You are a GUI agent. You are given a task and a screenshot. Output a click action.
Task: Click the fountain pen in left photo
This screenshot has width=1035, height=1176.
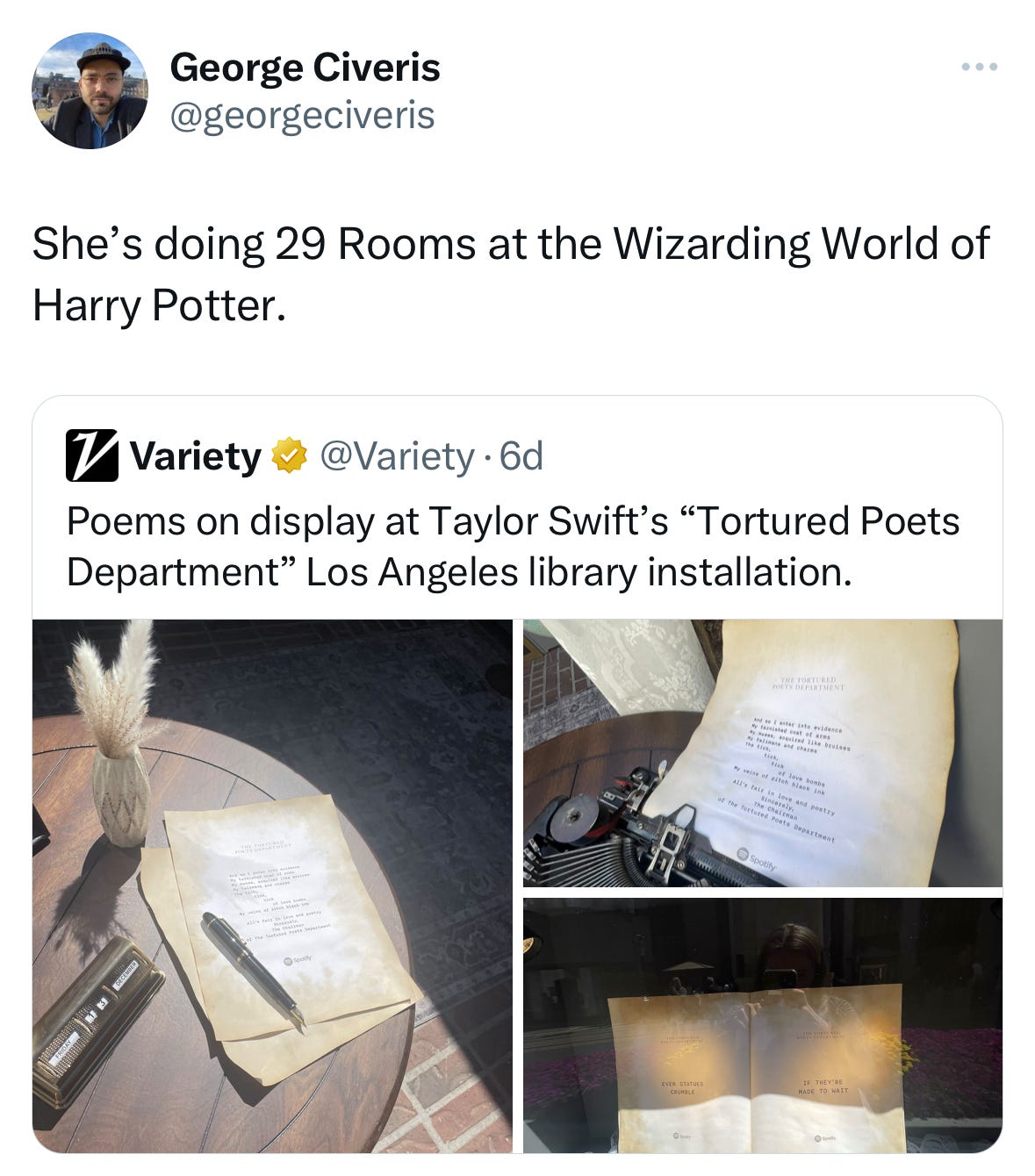coord(253,967)
